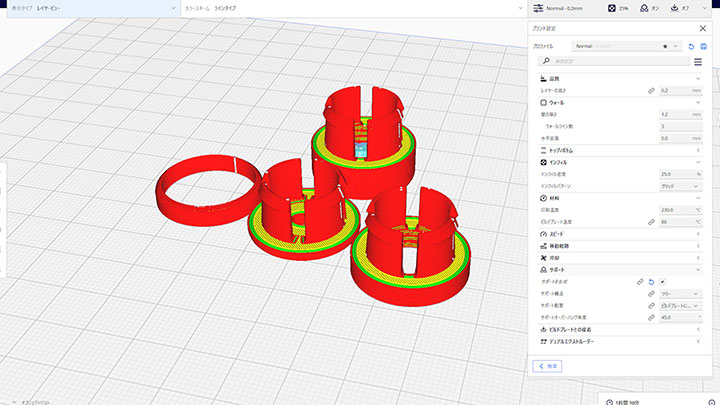Click the build plate adhesion icon in top bar

click(674, 8)
